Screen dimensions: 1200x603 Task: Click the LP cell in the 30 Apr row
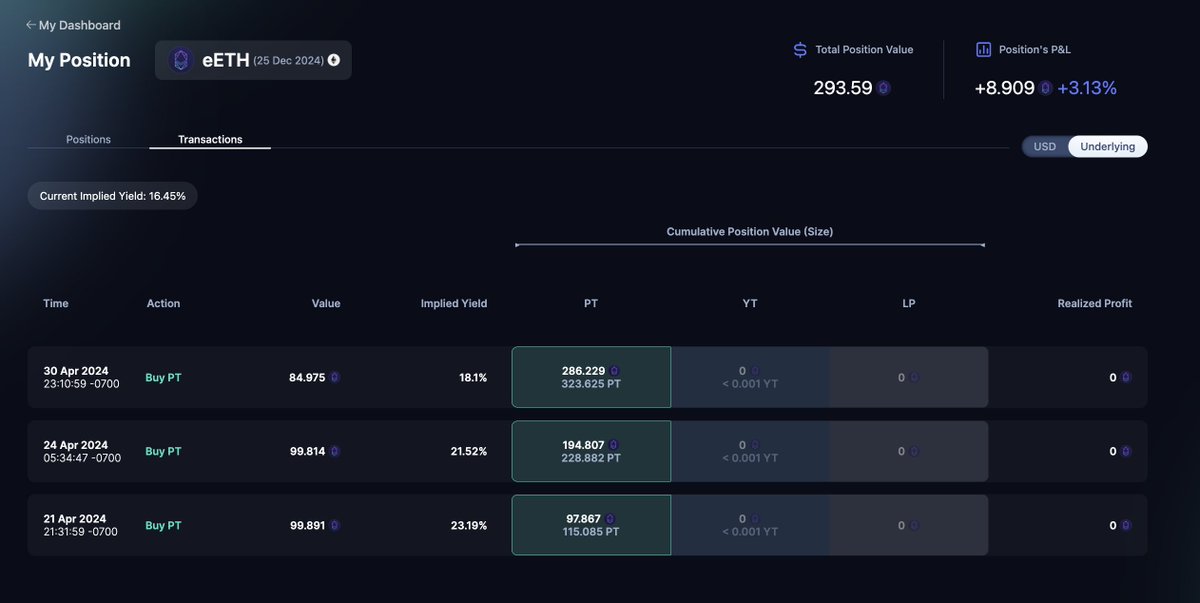pyautogui.click(x=909, y=377)
